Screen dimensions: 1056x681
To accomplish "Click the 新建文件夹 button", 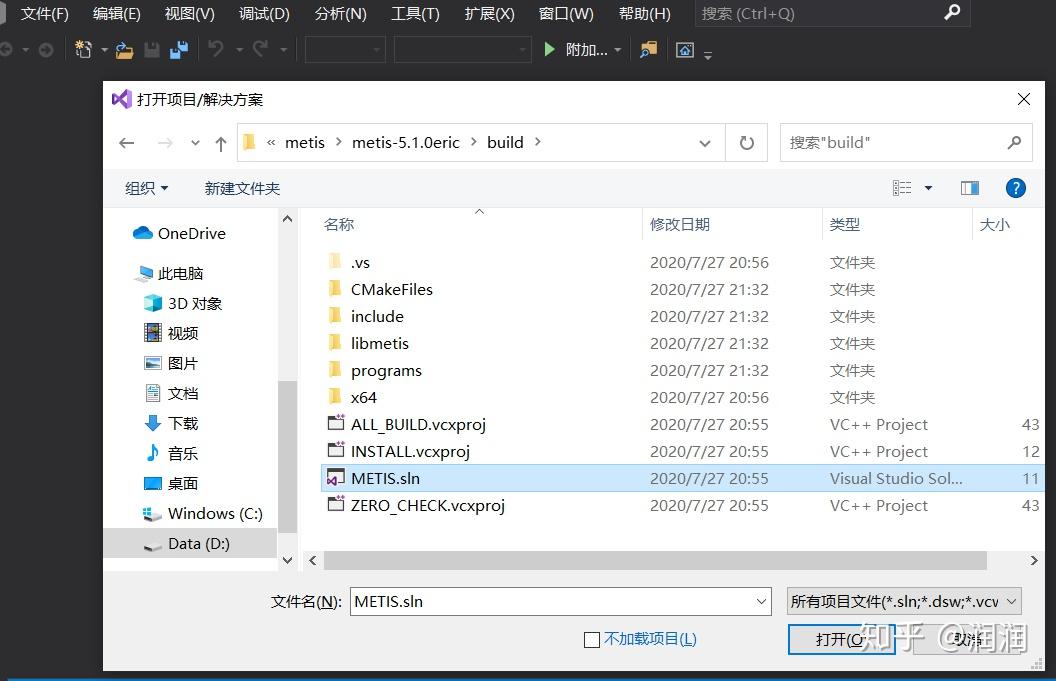I will [242, 188].
